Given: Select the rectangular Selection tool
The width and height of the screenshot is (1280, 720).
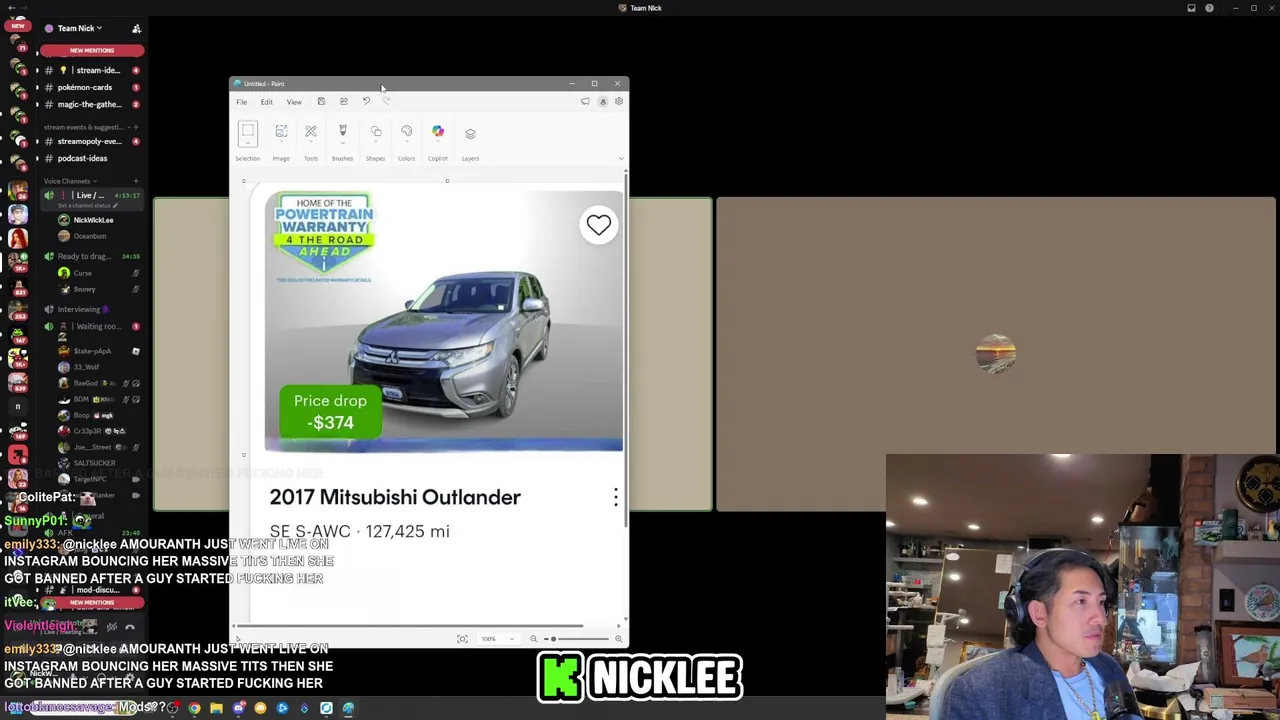Looking at the screenshot, I should click(x=247, y=131).
